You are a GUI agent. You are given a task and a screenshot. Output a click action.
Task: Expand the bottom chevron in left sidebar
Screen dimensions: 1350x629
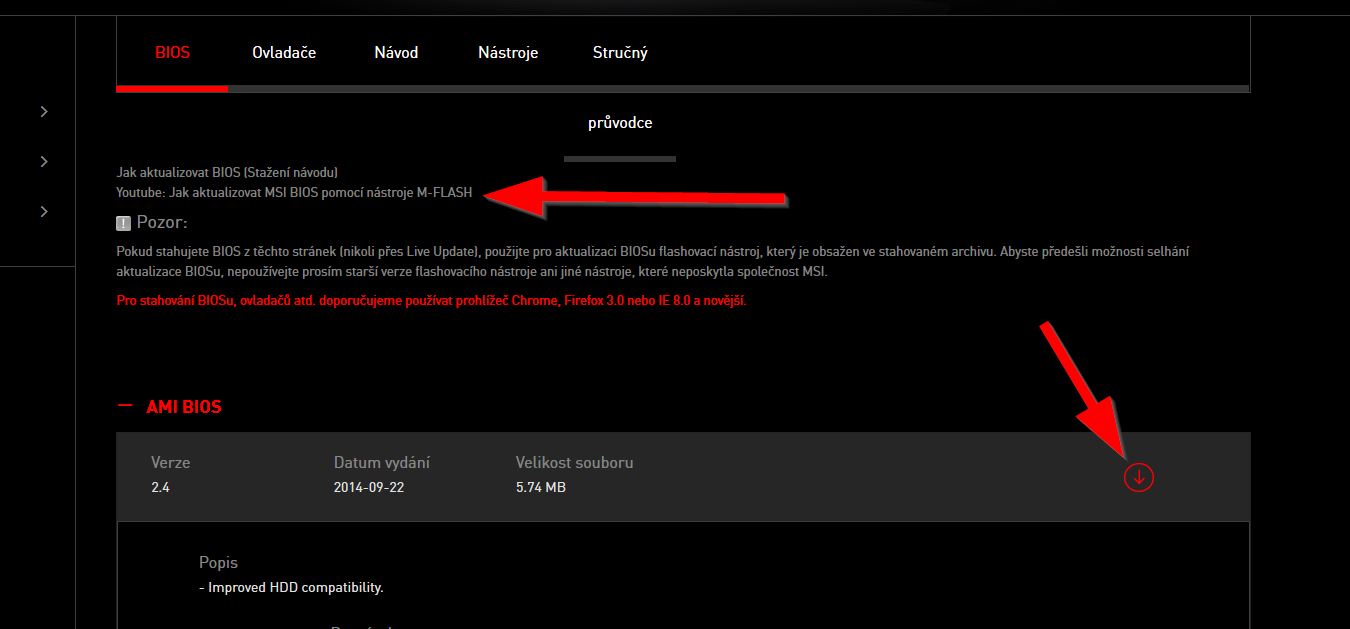click(44, 211)
